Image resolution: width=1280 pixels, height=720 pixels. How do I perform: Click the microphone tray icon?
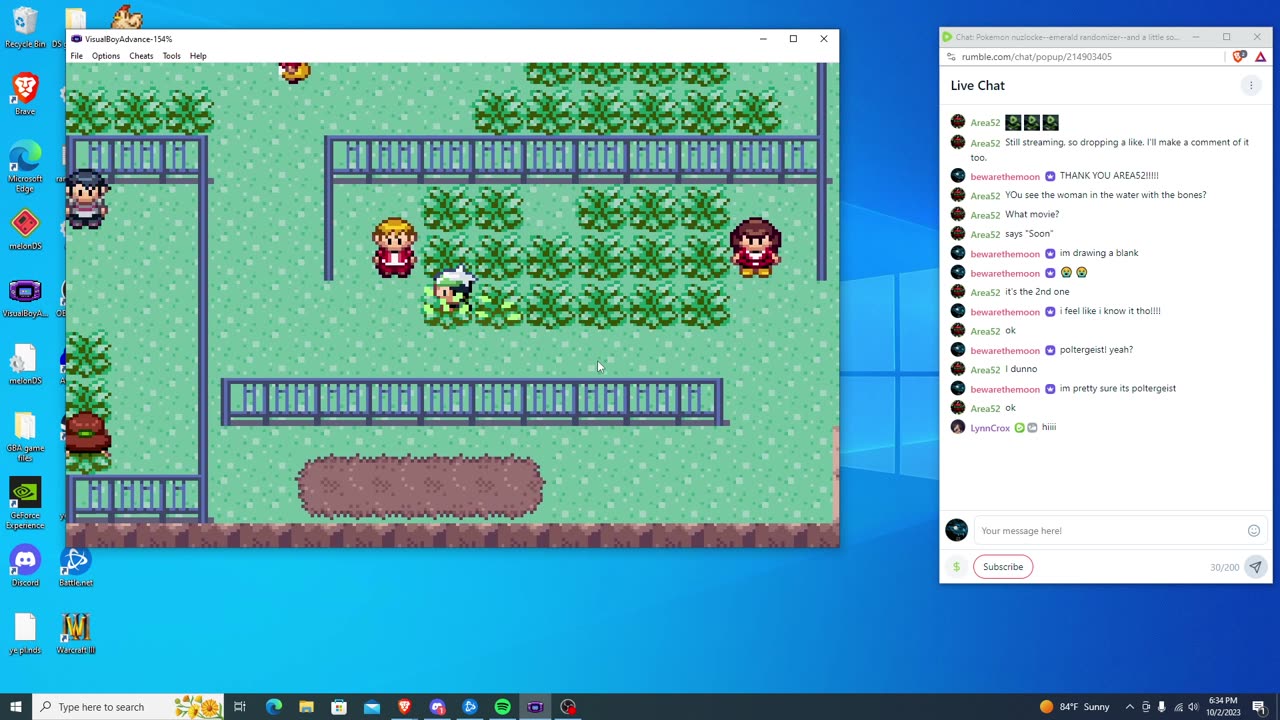[1161, 707]
